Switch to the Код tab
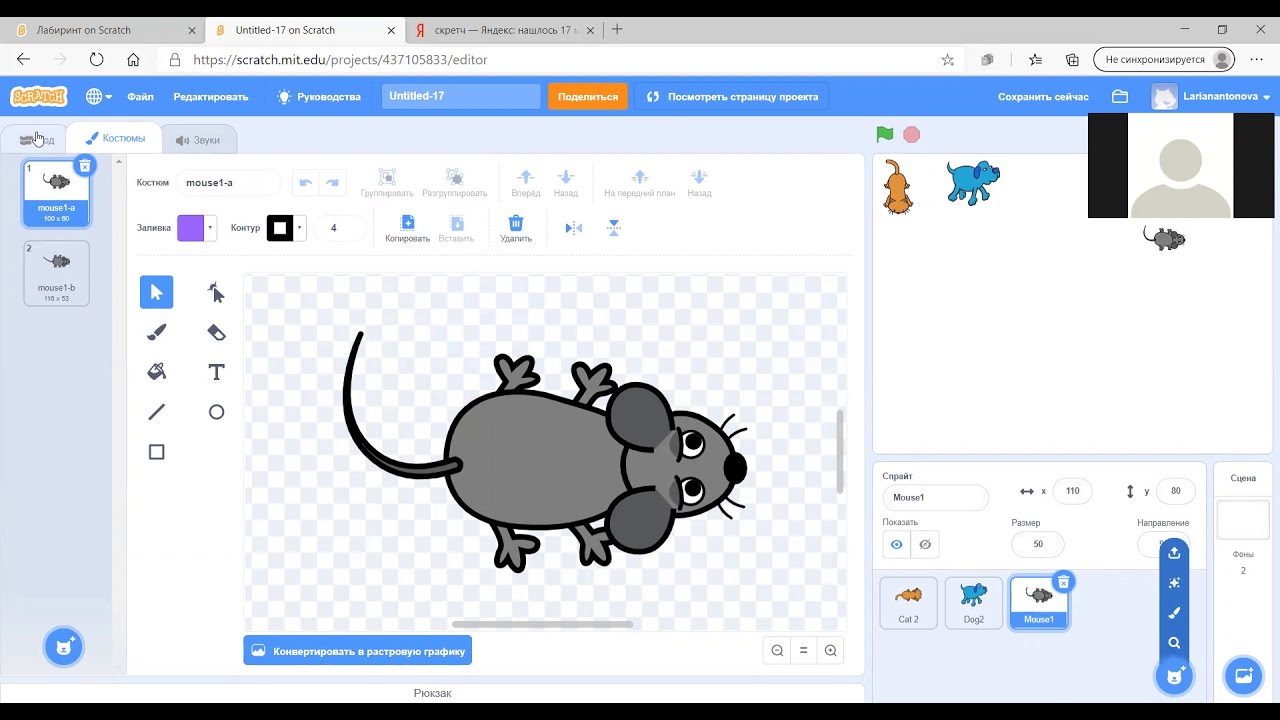Image resolution: width=1280 pixels, height=720 pixels. (36, 140)
